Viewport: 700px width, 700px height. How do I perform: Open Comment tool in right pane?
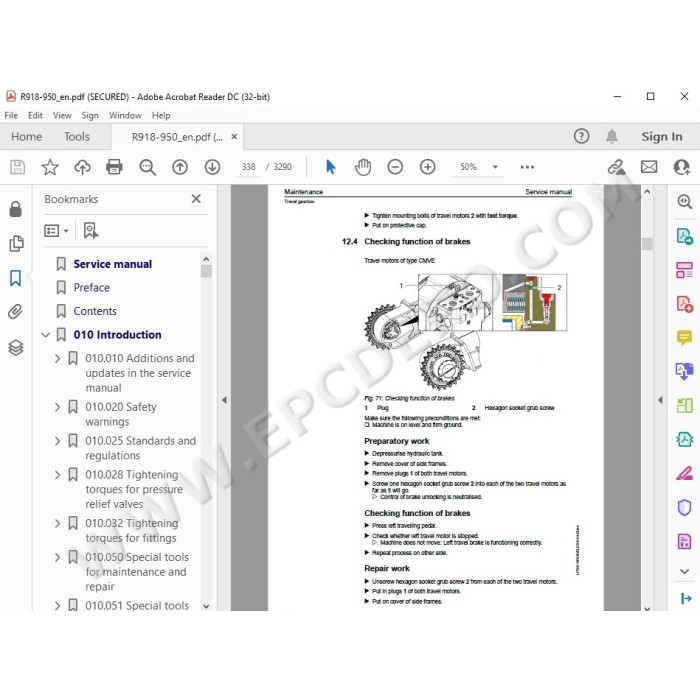click(x=684, y=338)
